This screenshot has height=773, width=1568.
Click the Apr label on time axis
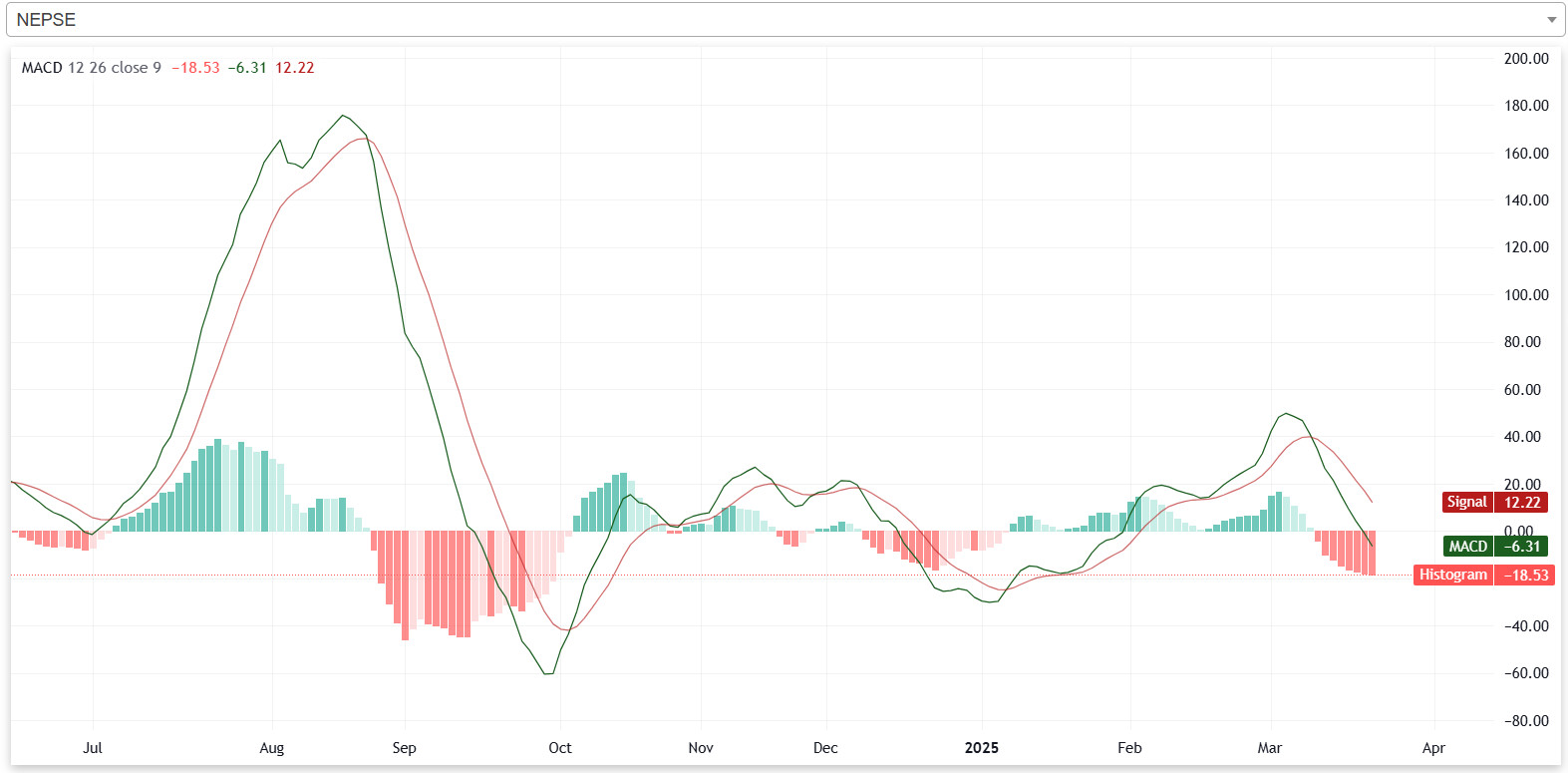click(1433, 748)
